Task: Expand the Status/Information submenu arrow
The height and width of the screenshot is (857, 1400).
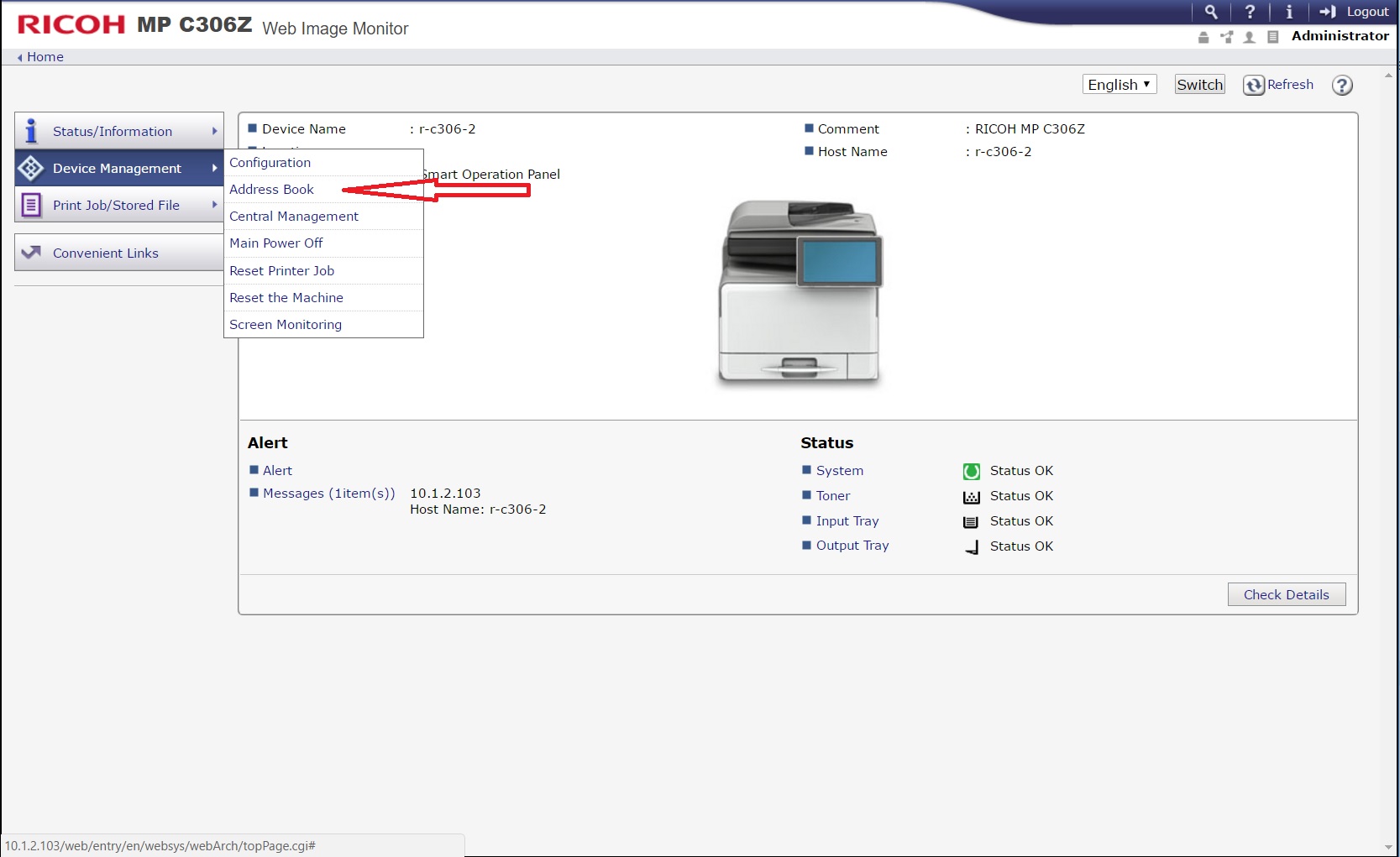Action: coord(214,131)
